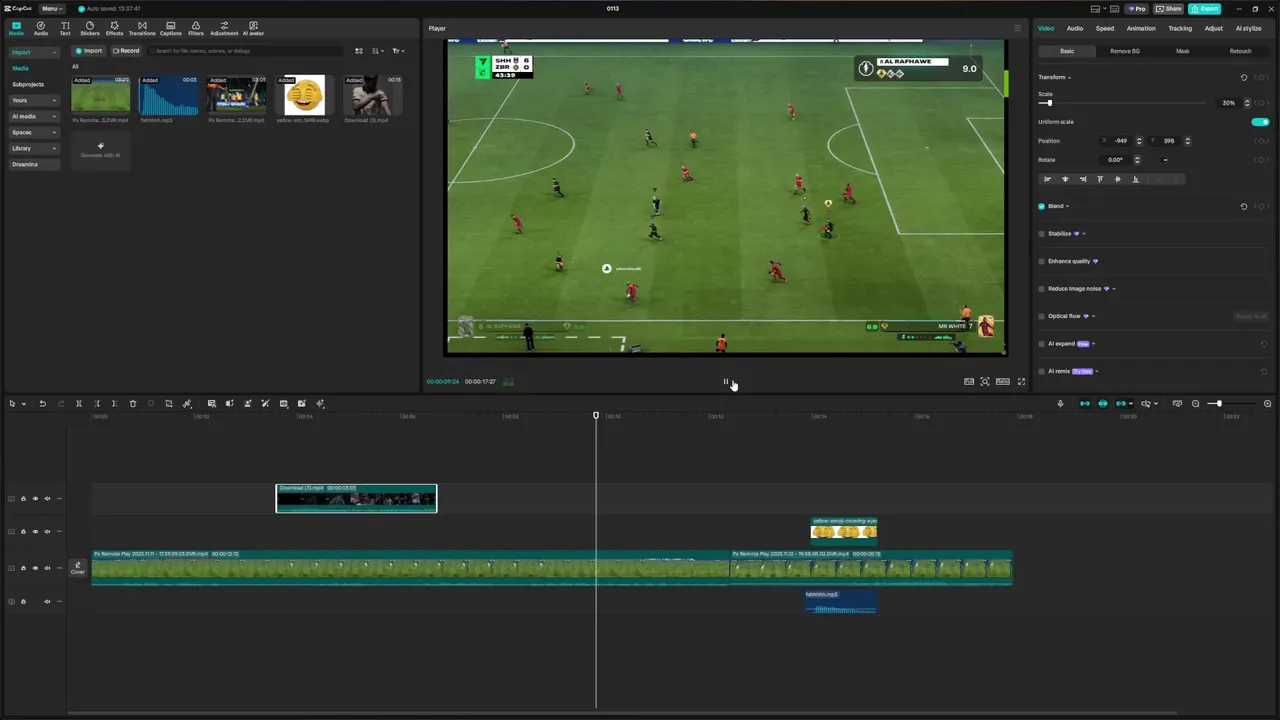Viewport: 1280px width, 720px height.
Task: Click the timeline zoom slider
Action: click(x=1229, y=404)
